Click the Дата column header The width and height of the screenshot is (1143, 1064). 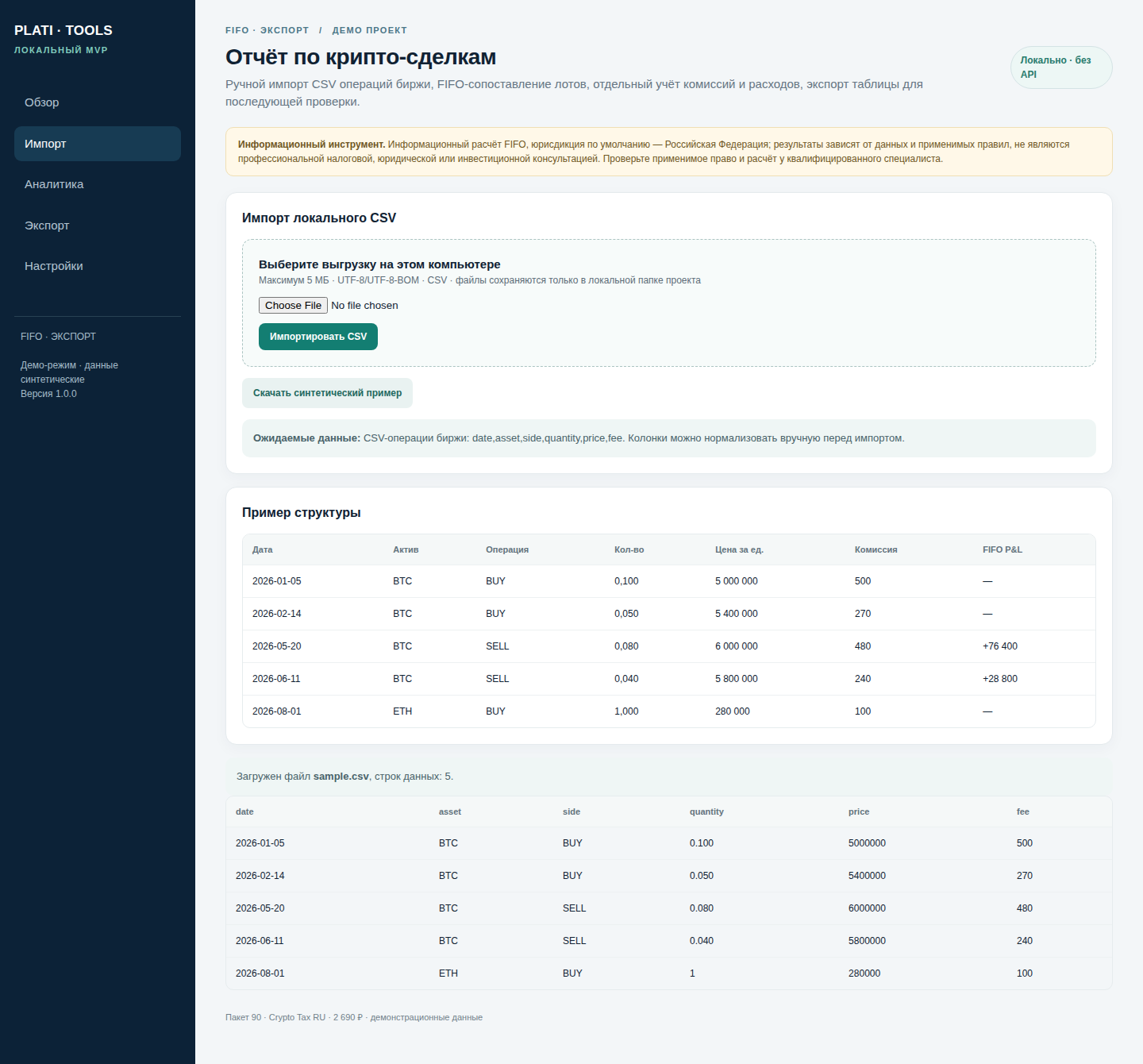click(263, 549)
